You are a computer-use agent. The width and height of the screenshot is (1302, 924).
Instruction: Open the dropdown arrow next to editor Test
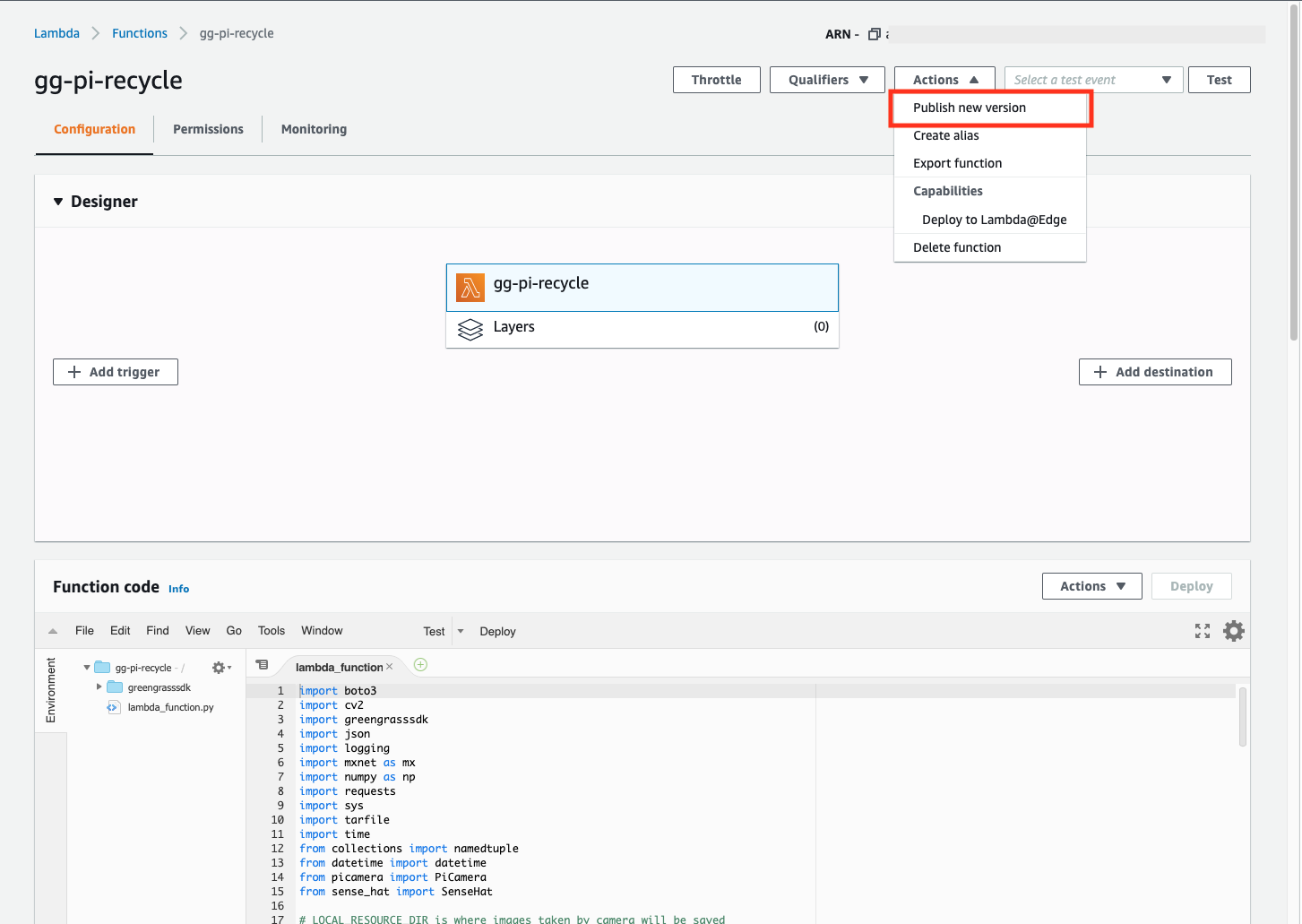(x=461, y=631)
